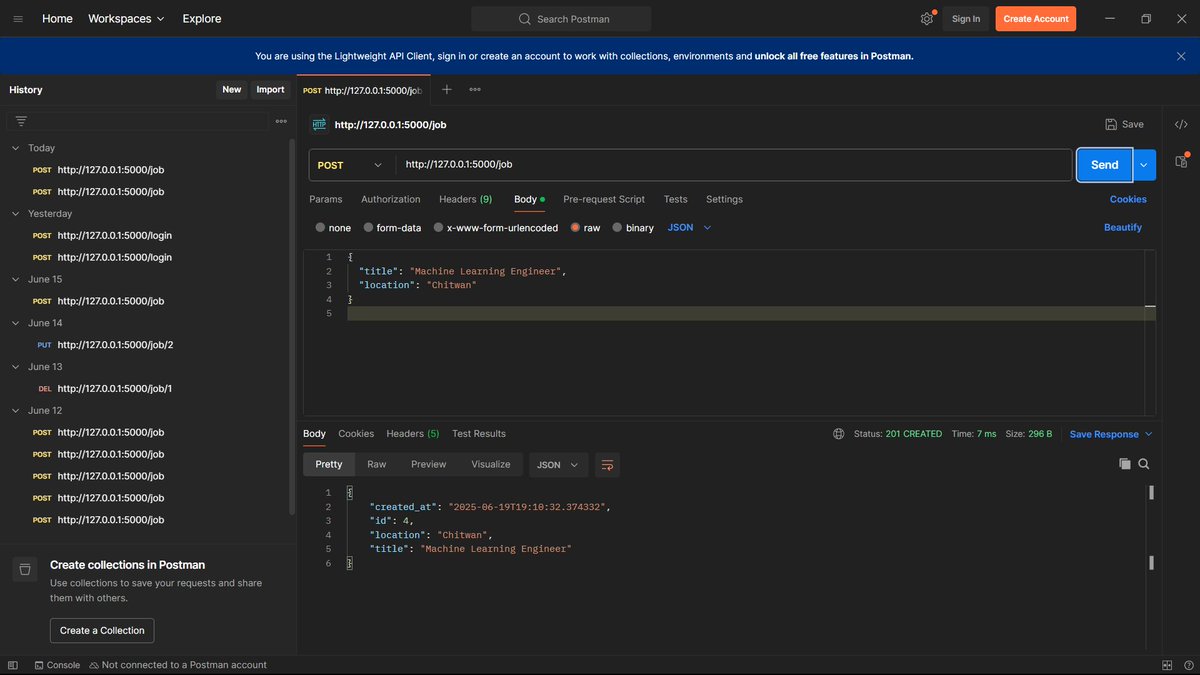Open the Send button arrow dropdown

tap(1144, 165)
